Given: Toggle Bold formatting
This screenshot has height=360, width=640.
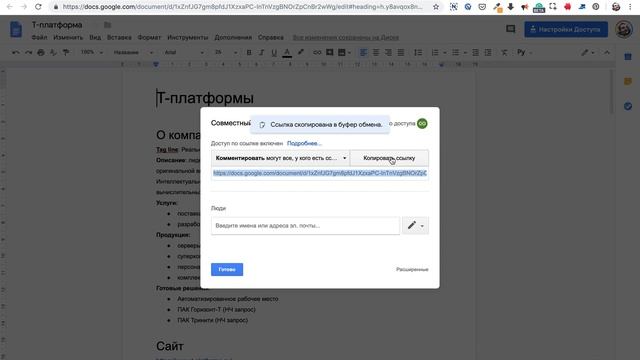Looking at the screenshot, I should [x=249, y=52].
